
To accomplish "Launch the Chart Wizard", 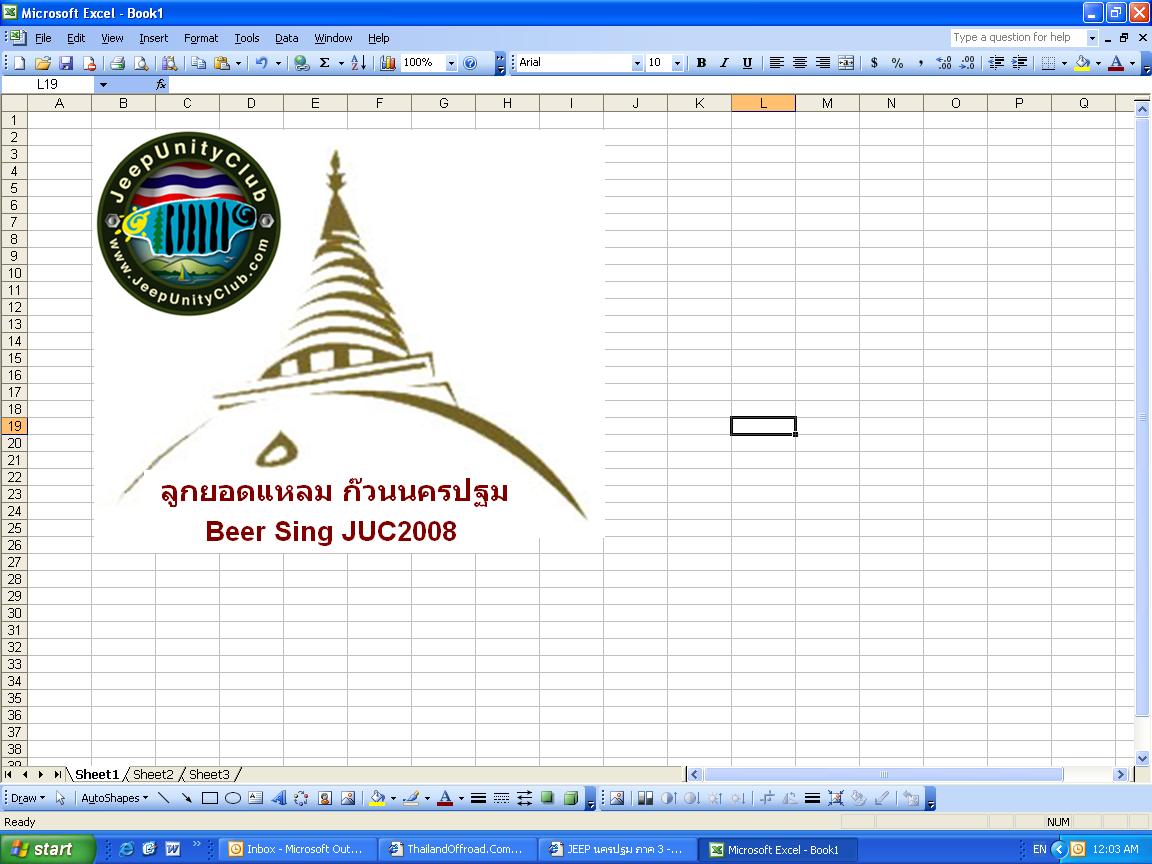I will coord(387,63).
